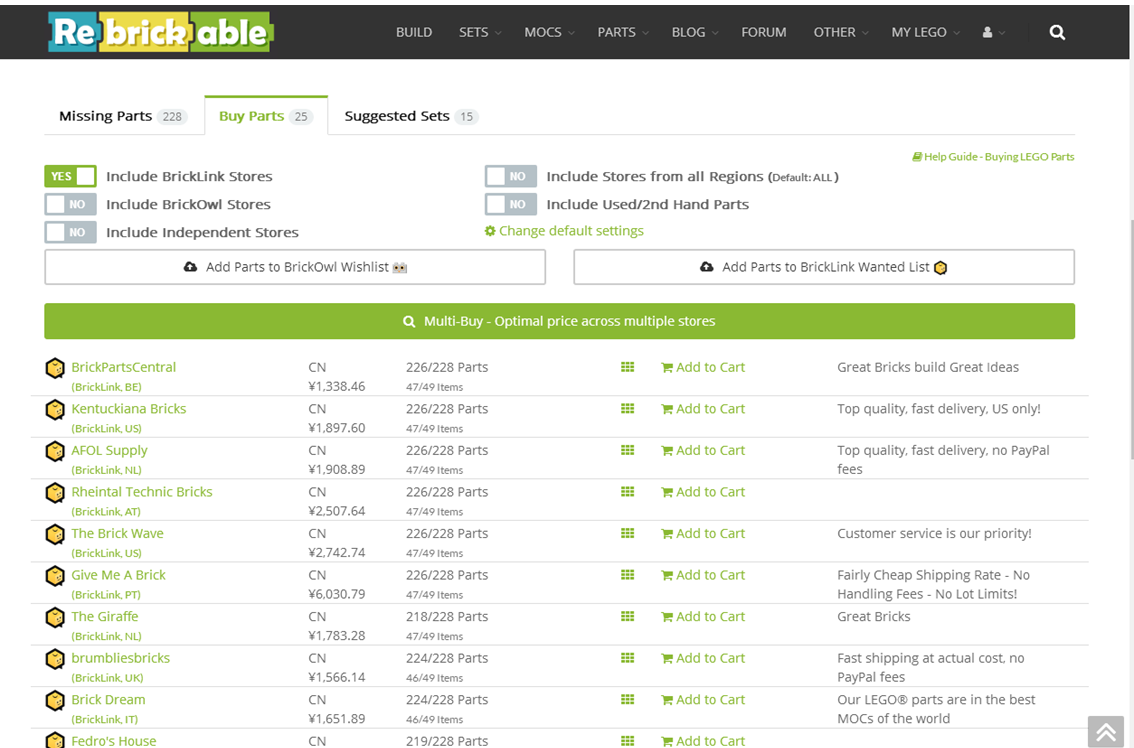This screenshot has height=748, width=1134.
Task: Click BrickLink icon beside Give Me A Brick
Action: pyautogui.click(x=55, y=576)
